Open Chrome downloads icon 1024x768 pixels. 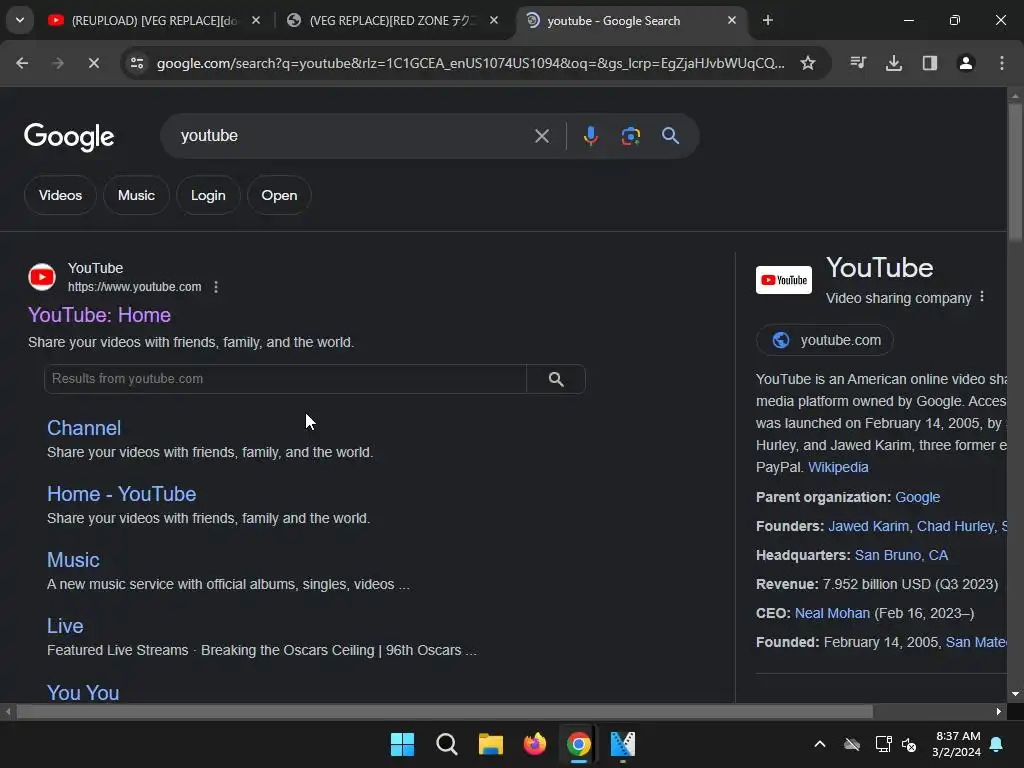click(x=894, y=63)
